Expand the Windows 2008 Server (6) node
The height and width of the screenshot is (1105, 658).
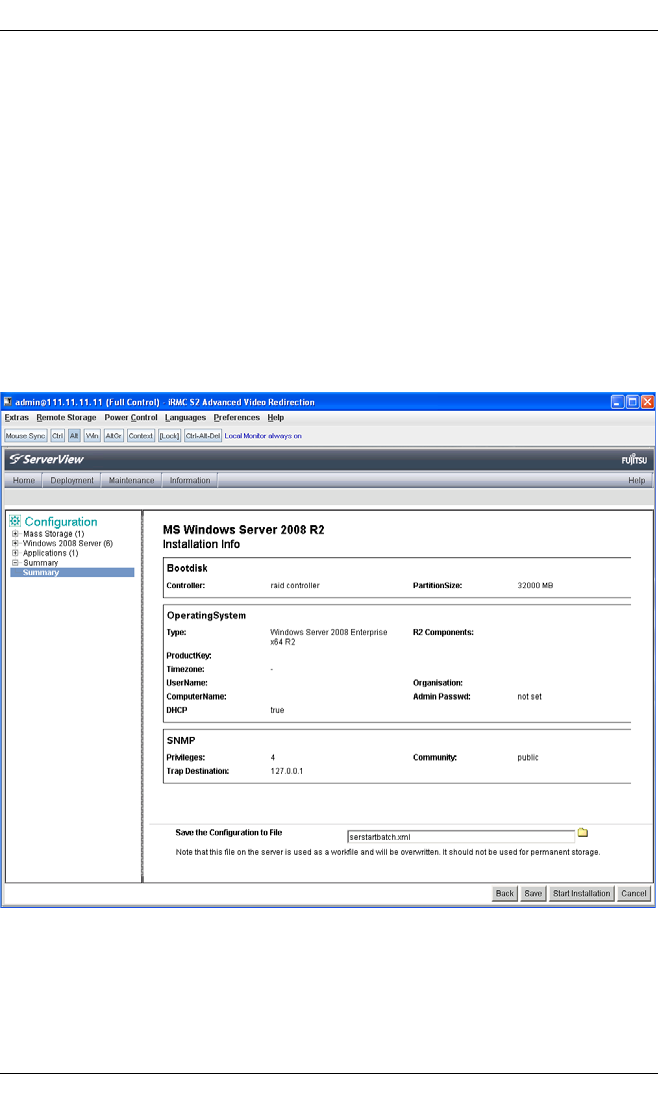tap(15, 543)
